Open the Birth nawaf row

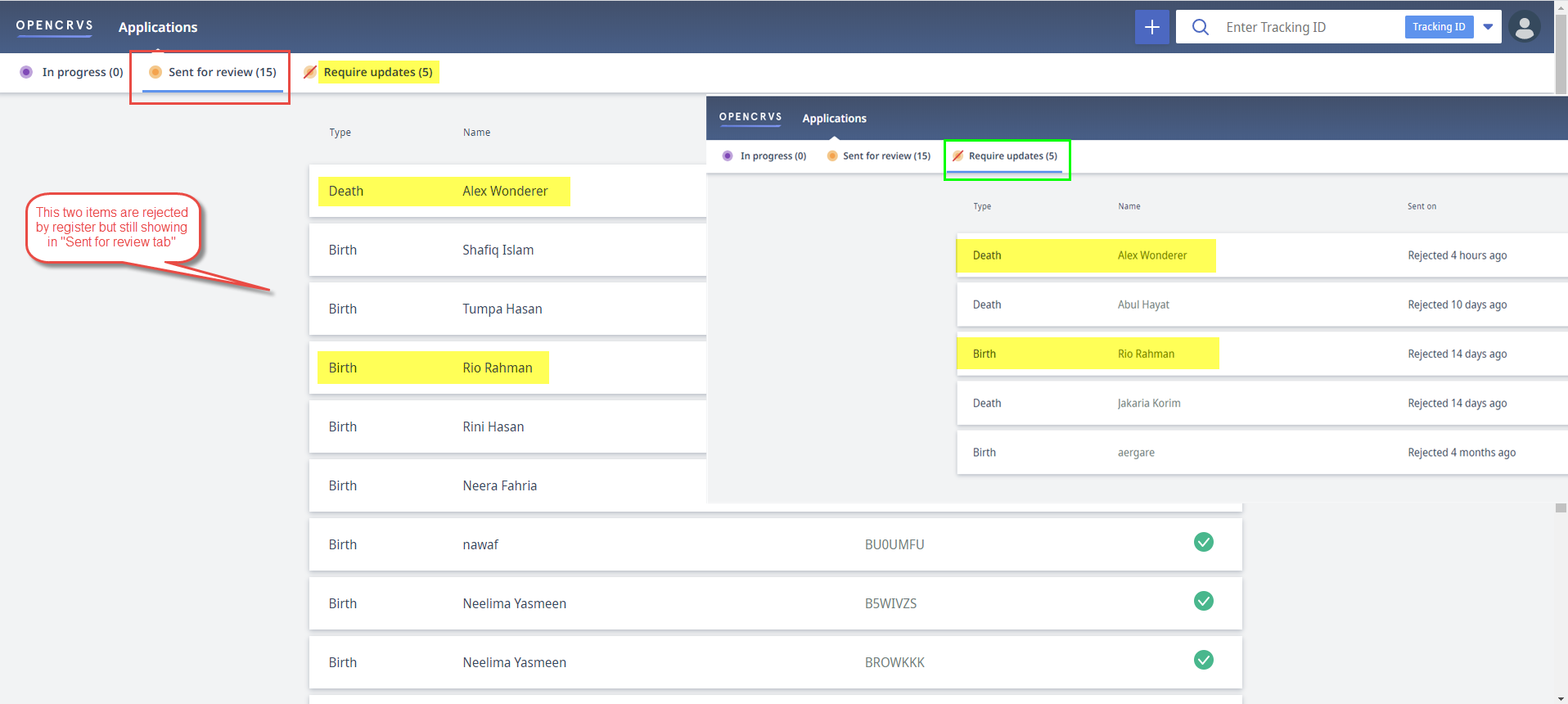(775, 544)
